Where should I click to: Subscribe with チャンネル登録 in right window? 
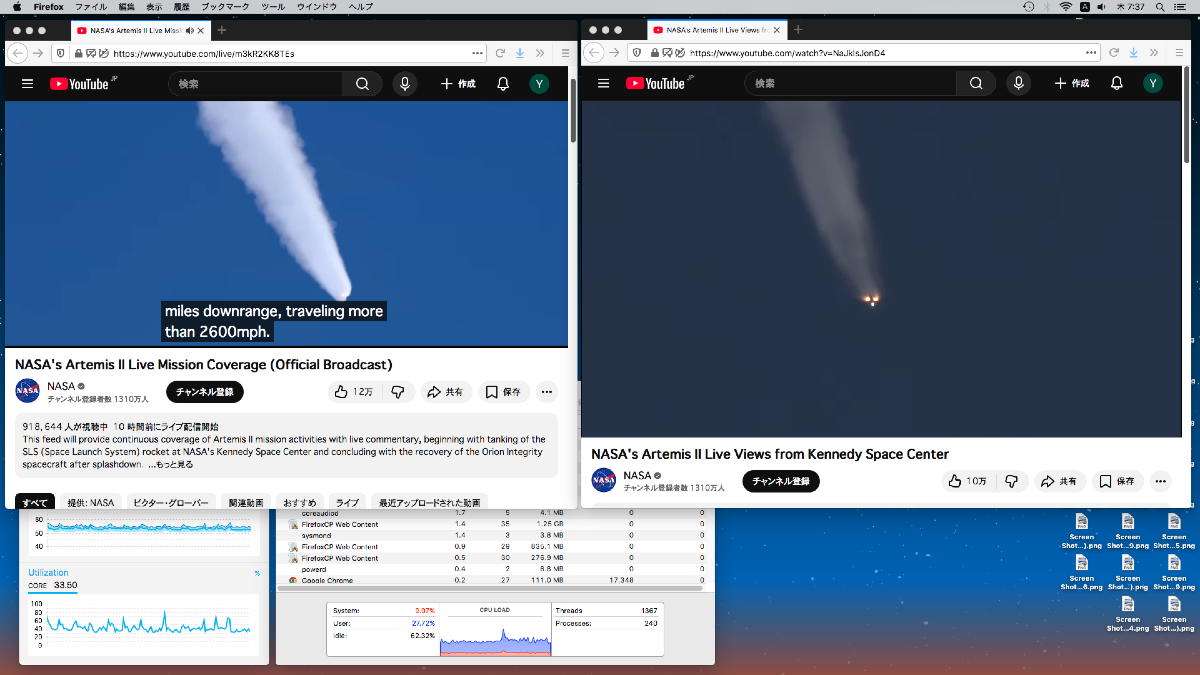pyautogui.click(x=780, y=481)
